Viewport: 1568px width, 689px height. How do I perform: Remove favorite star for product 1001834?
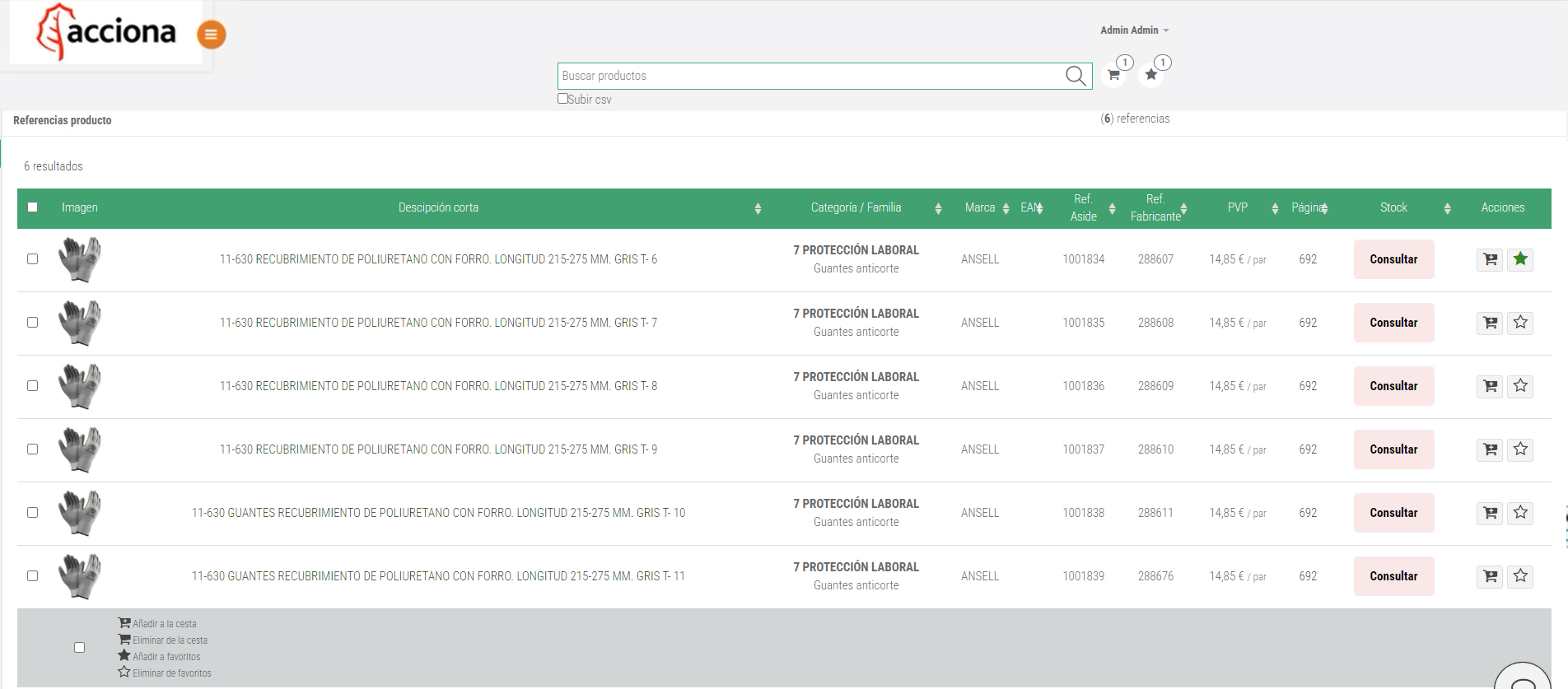[x=1520, y=259]
